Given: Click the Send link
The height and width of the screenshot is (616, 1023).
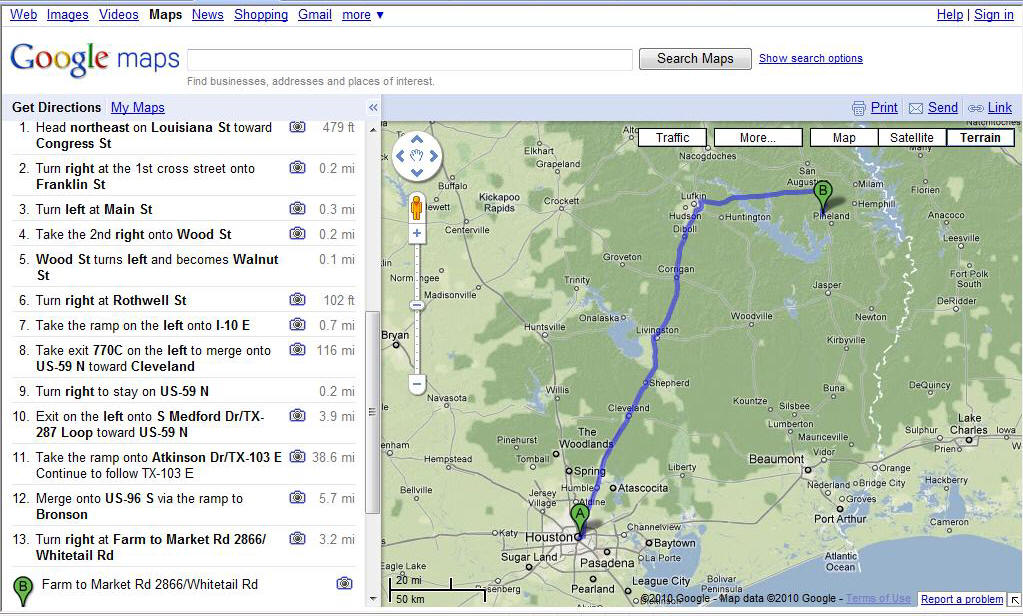Looking at the screenshot, I should click(943, 108).
